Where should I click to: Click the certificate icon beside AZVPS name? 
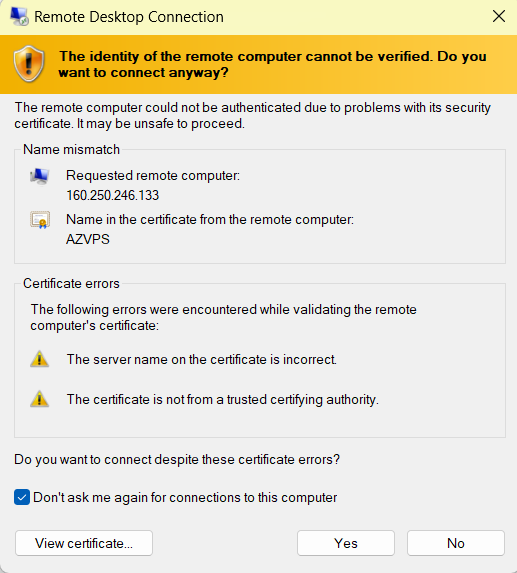[40, 220]
